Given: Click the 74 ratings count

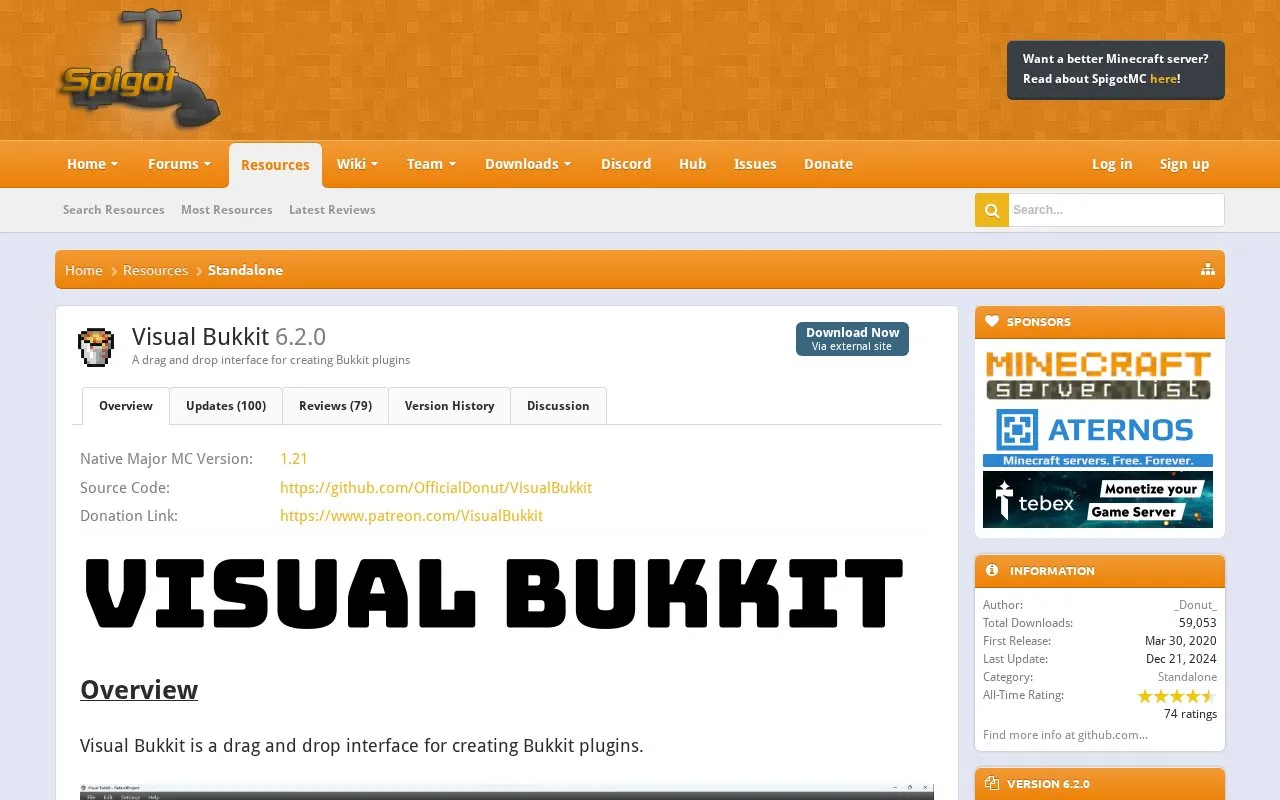Looking at the screenshot, I should click(1190, 714).
